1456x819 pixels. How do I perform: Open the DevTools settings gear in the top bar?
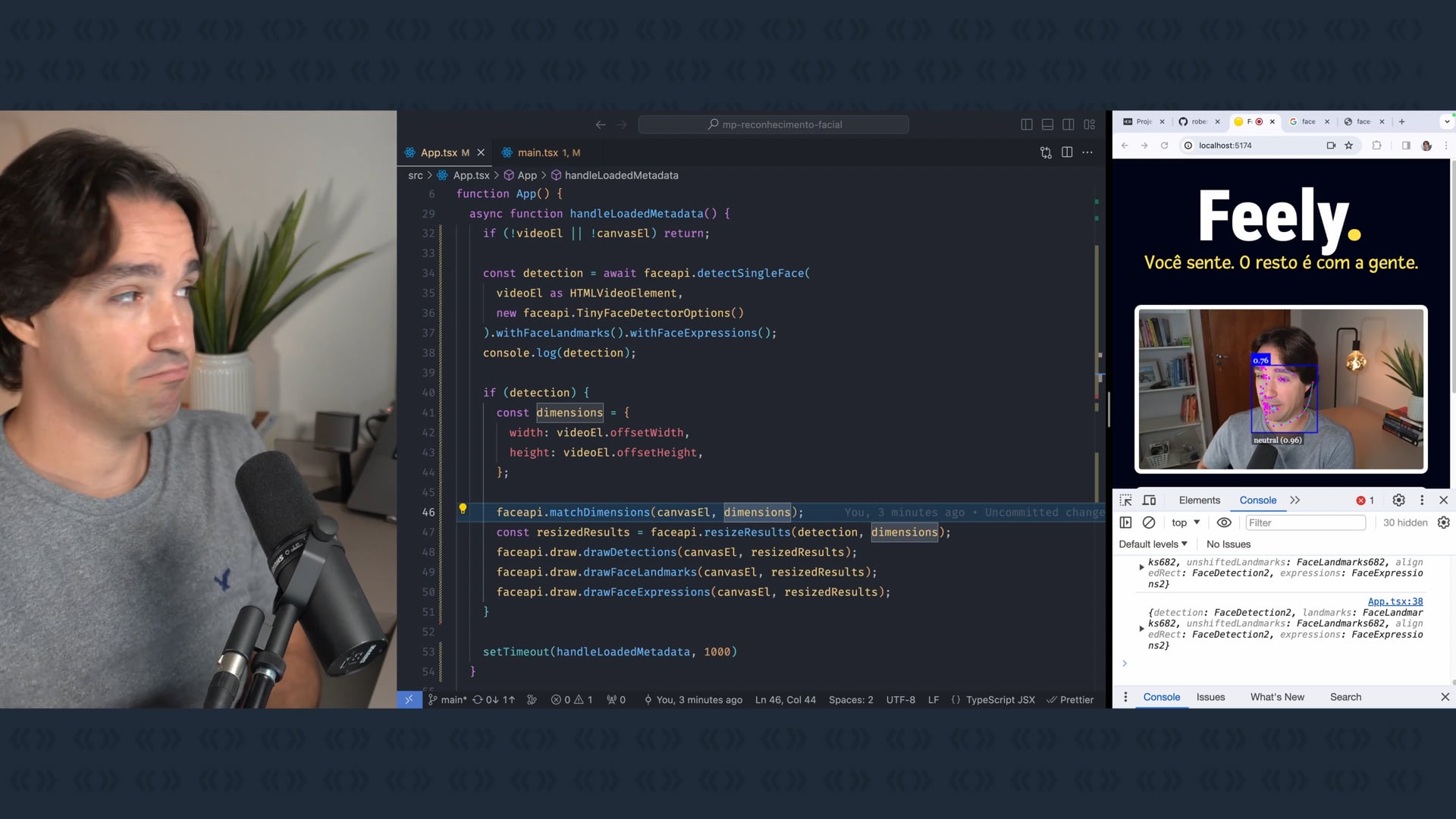click(1398, 500)
